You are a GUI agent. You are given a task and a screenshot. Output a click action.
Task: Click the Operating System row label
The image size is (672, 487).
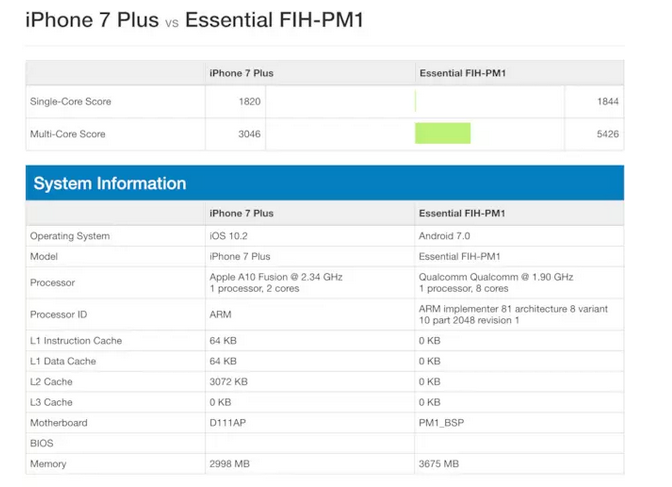pyautogui.click(x=70, y=236)
